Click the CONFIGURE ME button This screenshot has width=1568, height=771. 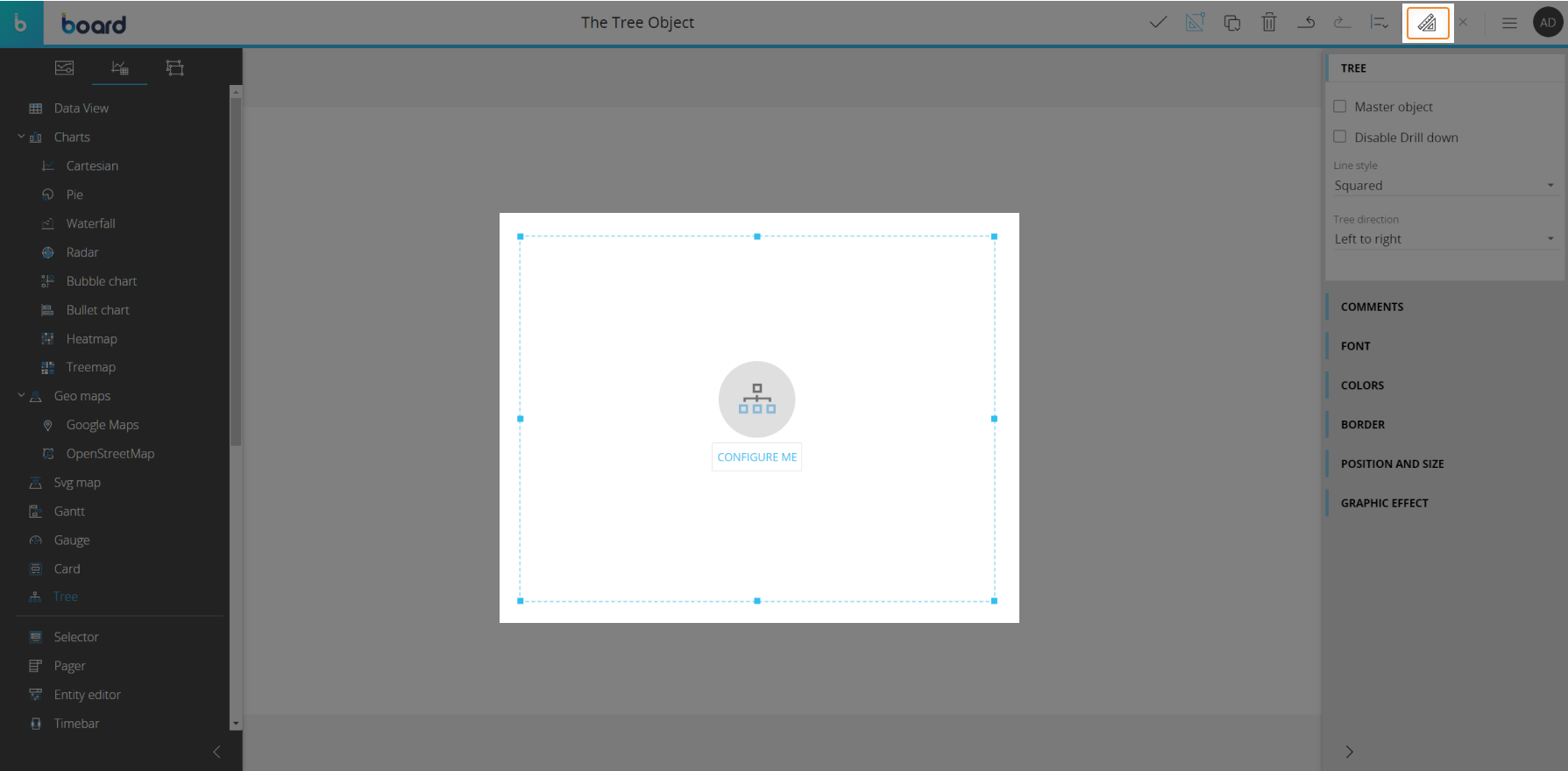pos(756,457)
